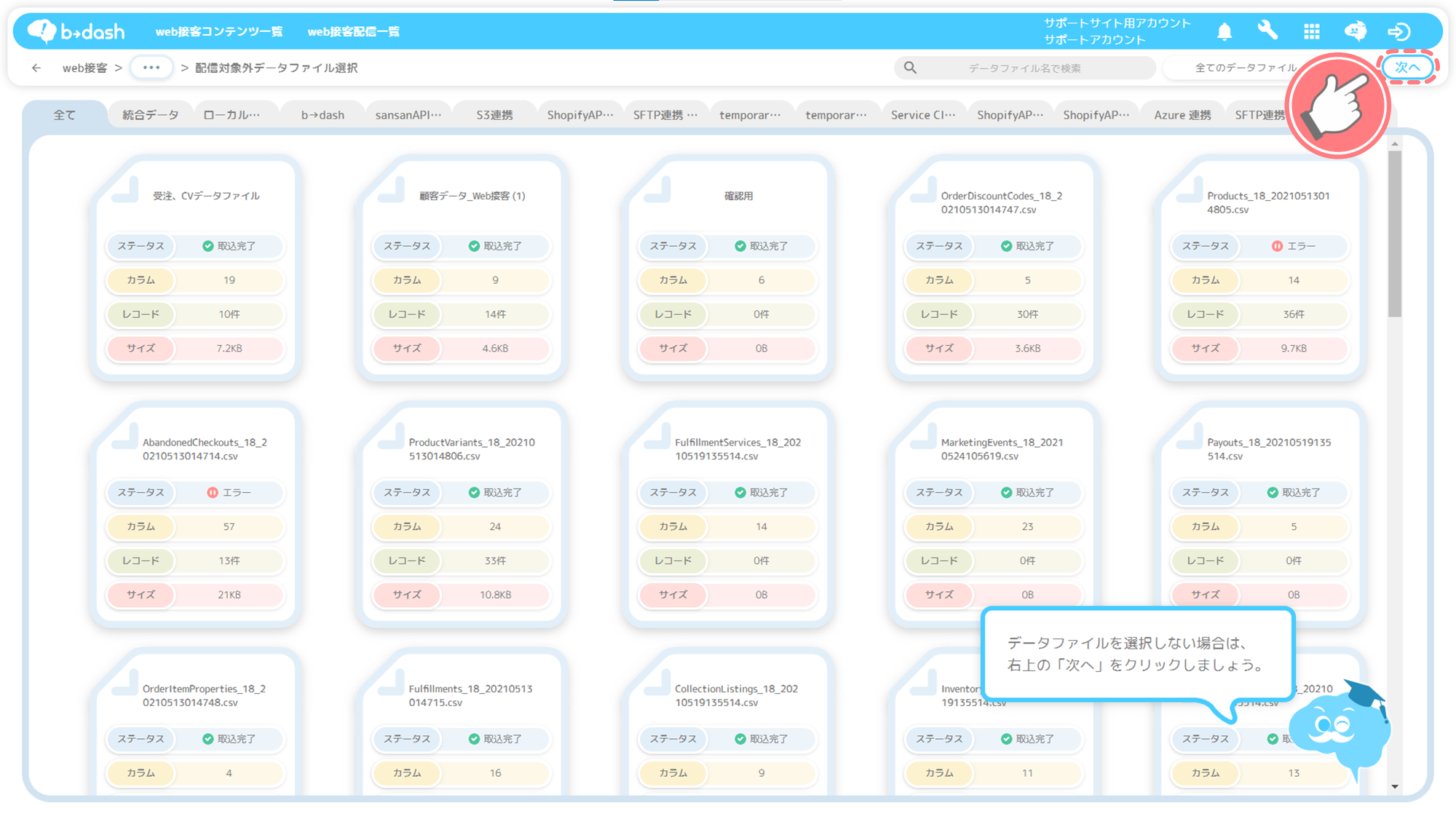
Task: Open the apps grid menu icon
Action: [1312, 31]
